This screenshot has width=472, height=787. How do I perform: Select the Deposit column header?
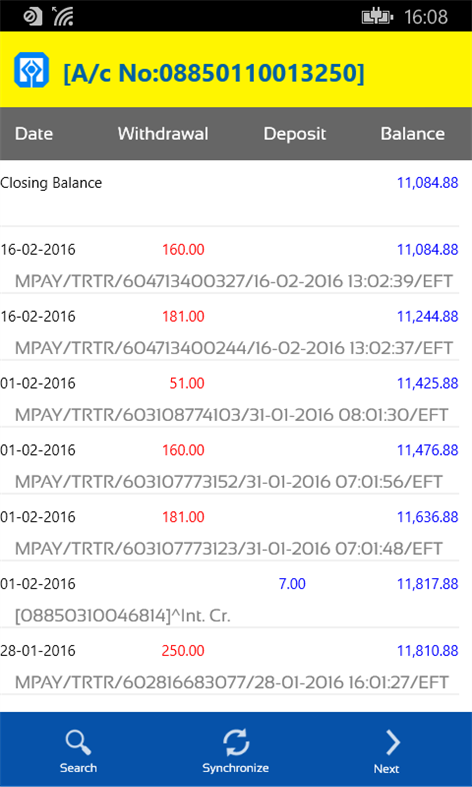295,134
